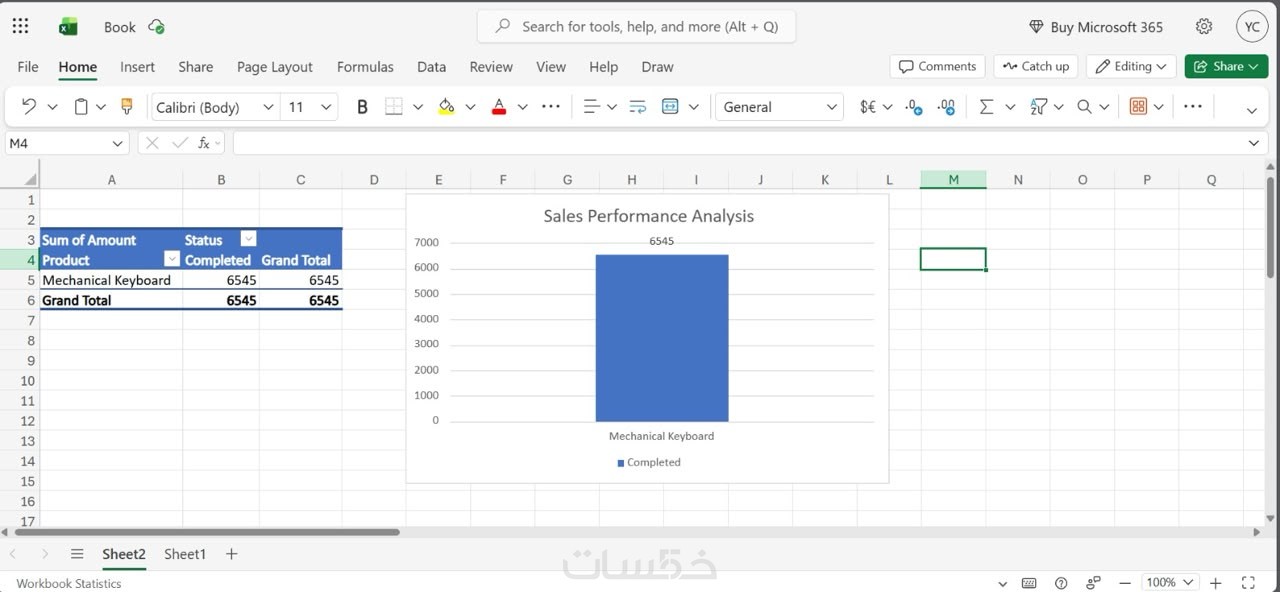Screen dimensions: 1280x592
Task: Switch to the Data tab
Action: (431, 67)
